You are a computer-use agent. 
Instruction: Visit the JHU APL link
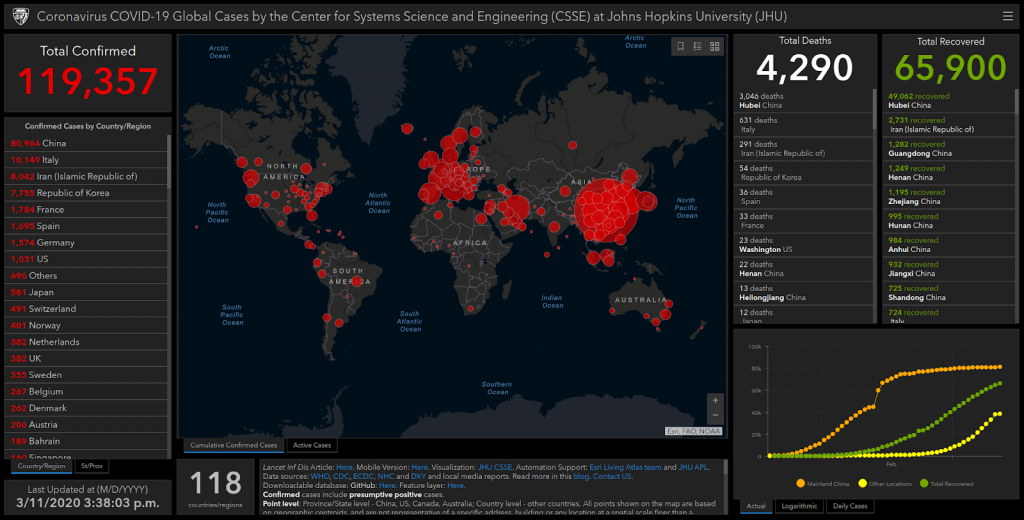point(693,467)
